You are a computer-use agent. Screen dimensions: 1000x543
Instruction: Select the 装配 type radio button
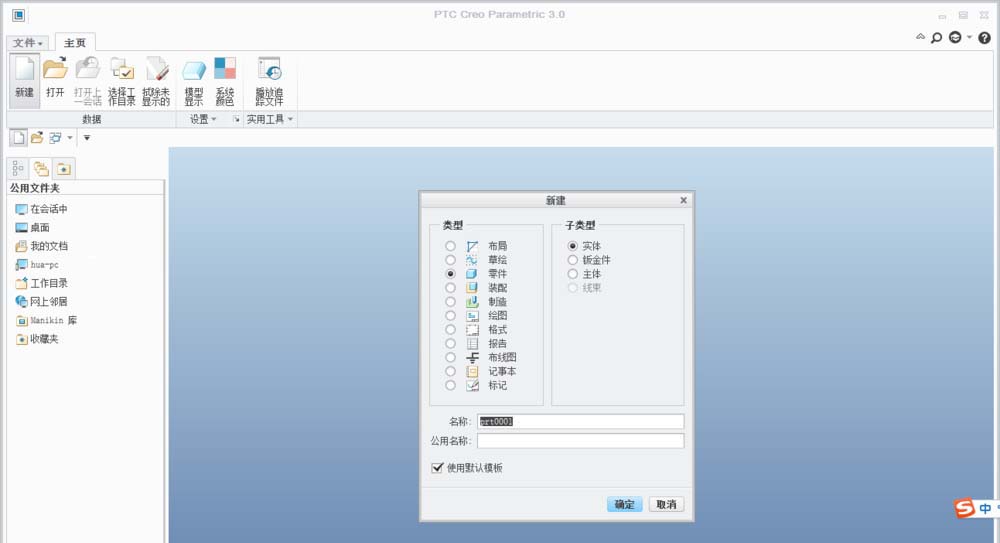coord(450,288)
